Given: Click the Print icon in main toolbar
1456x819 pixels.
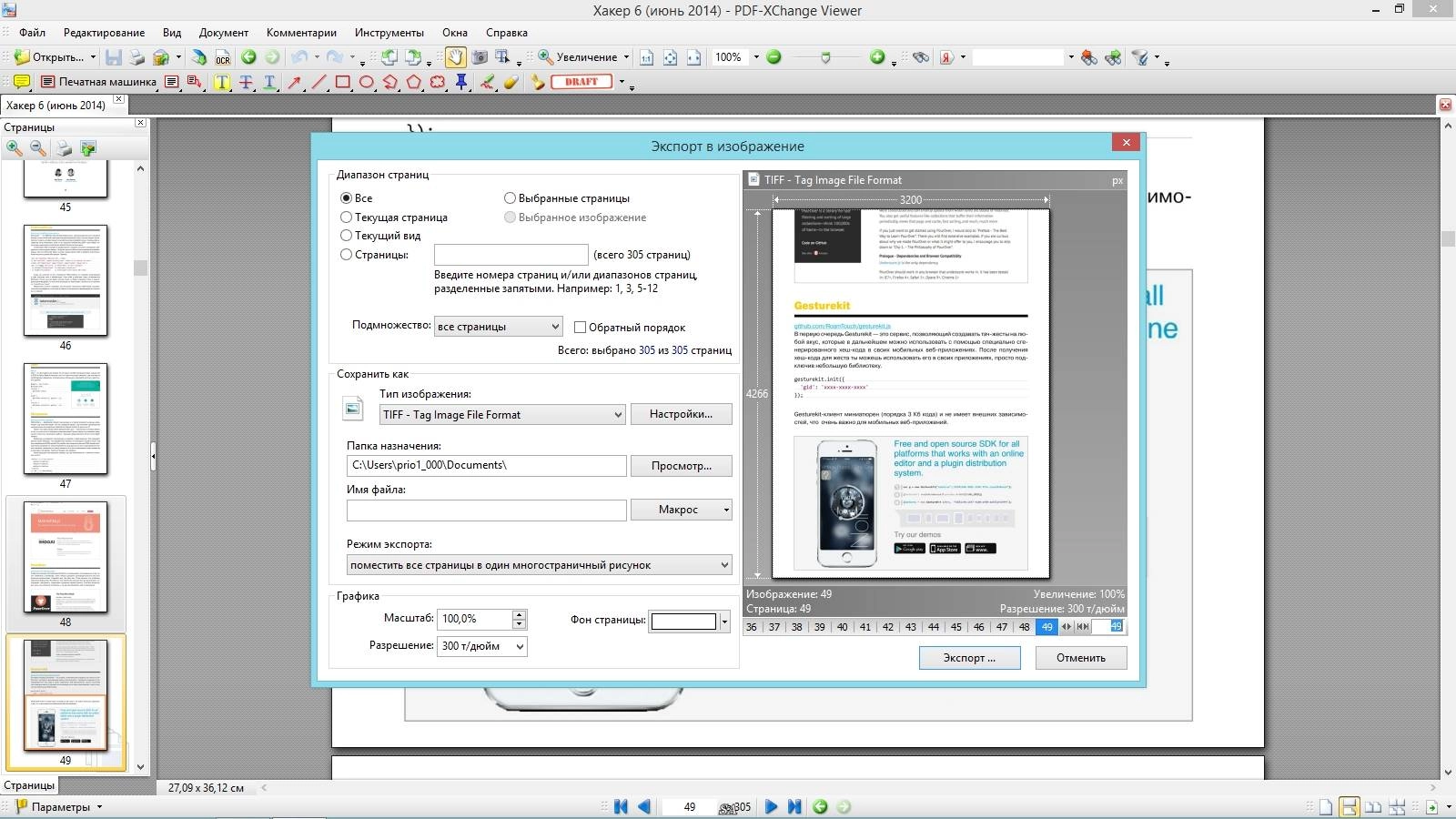Looking at the screenshot, I should coord(136,57).
